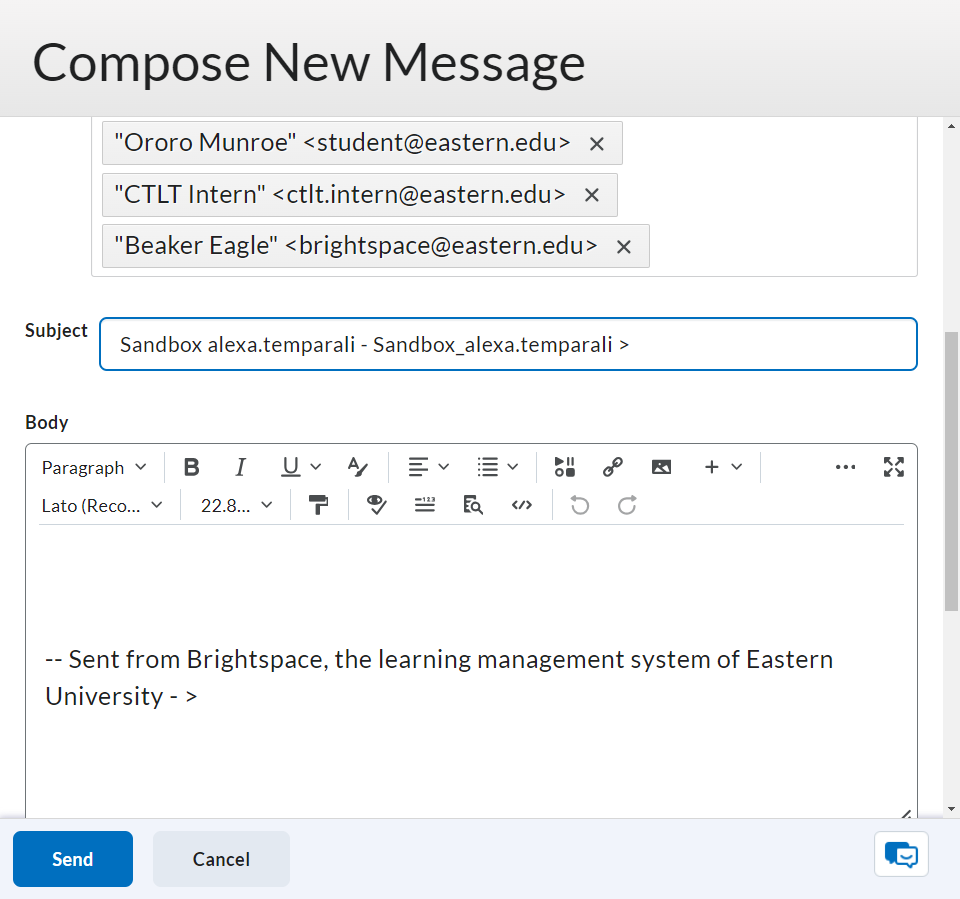Viewport: 960px width, 899px height.
Task: Click the undo icon
Action: (579, 506)
